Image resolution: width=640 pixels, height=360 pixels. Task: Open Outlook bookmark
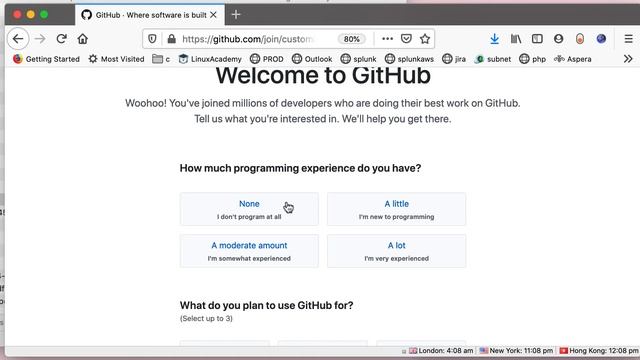pyautogui.click(x=312, y=59)
